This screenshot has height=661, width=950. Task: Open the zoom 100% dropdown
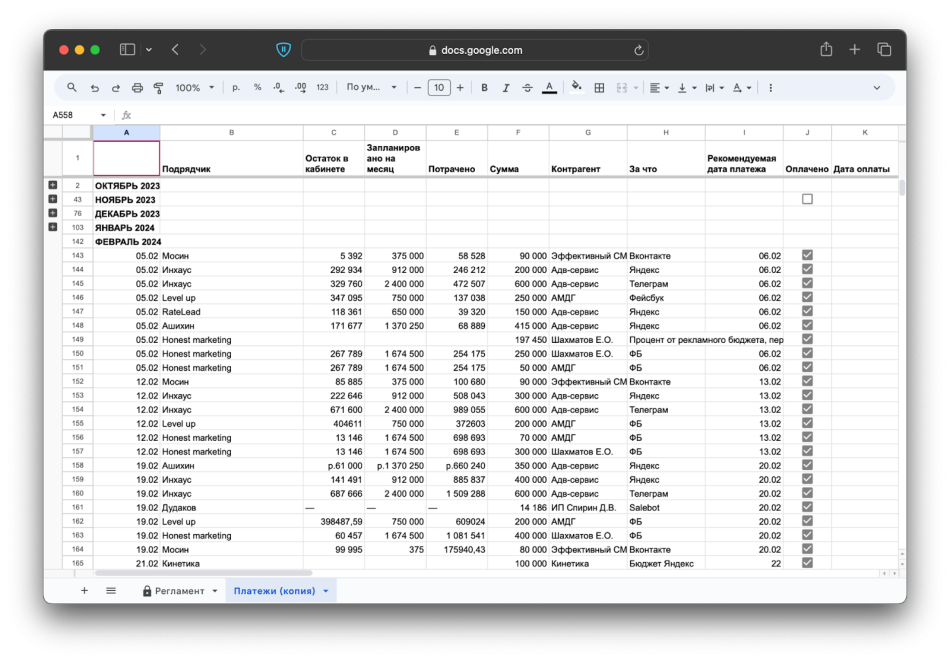point(194,88)
